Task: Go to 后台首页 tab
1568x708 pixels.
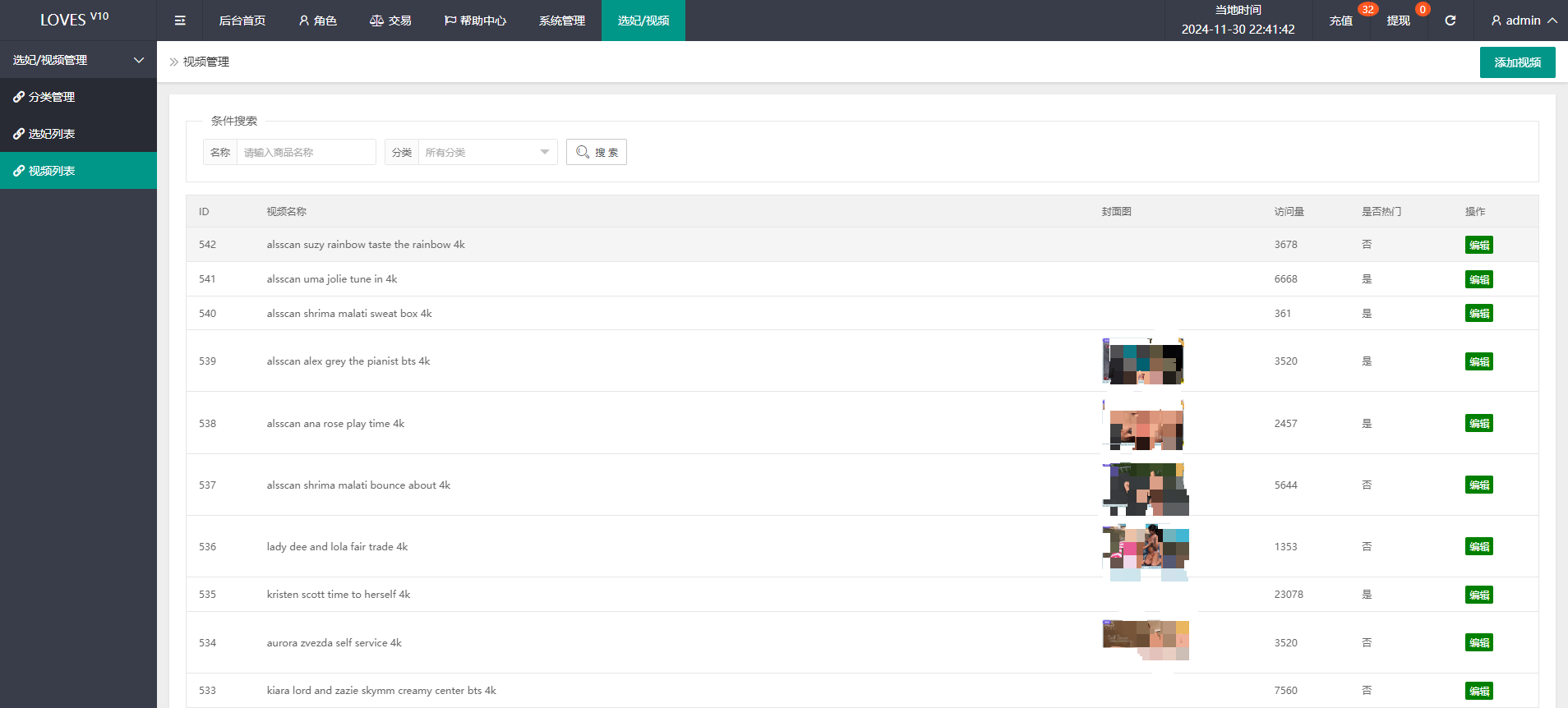Action: click(242, 21)
